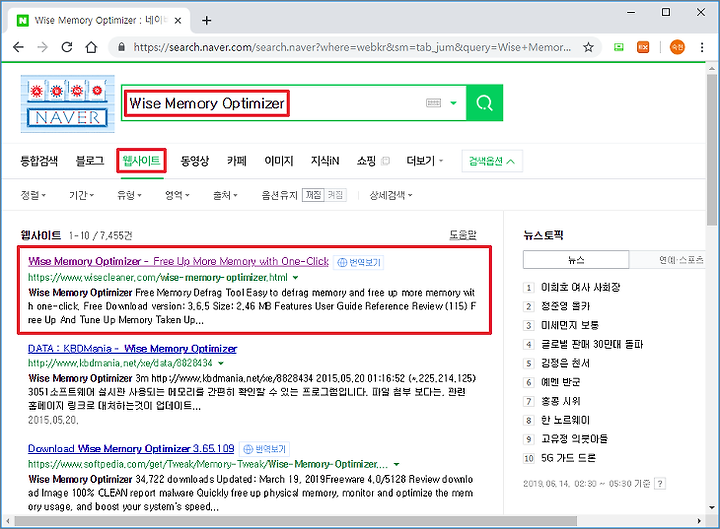The width and height of the screenshot is (720, 529).
Task: Select the address bar URL
Action: coord(352,47)
